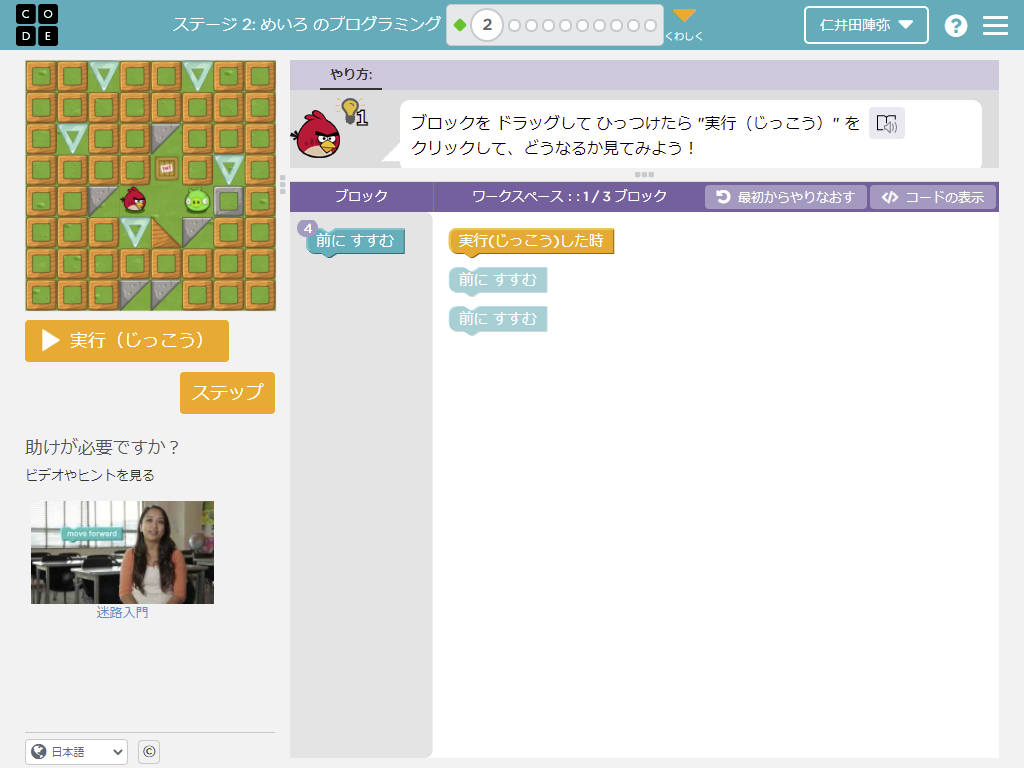Click the ビデオやヒントを見る text

[90, 475]
